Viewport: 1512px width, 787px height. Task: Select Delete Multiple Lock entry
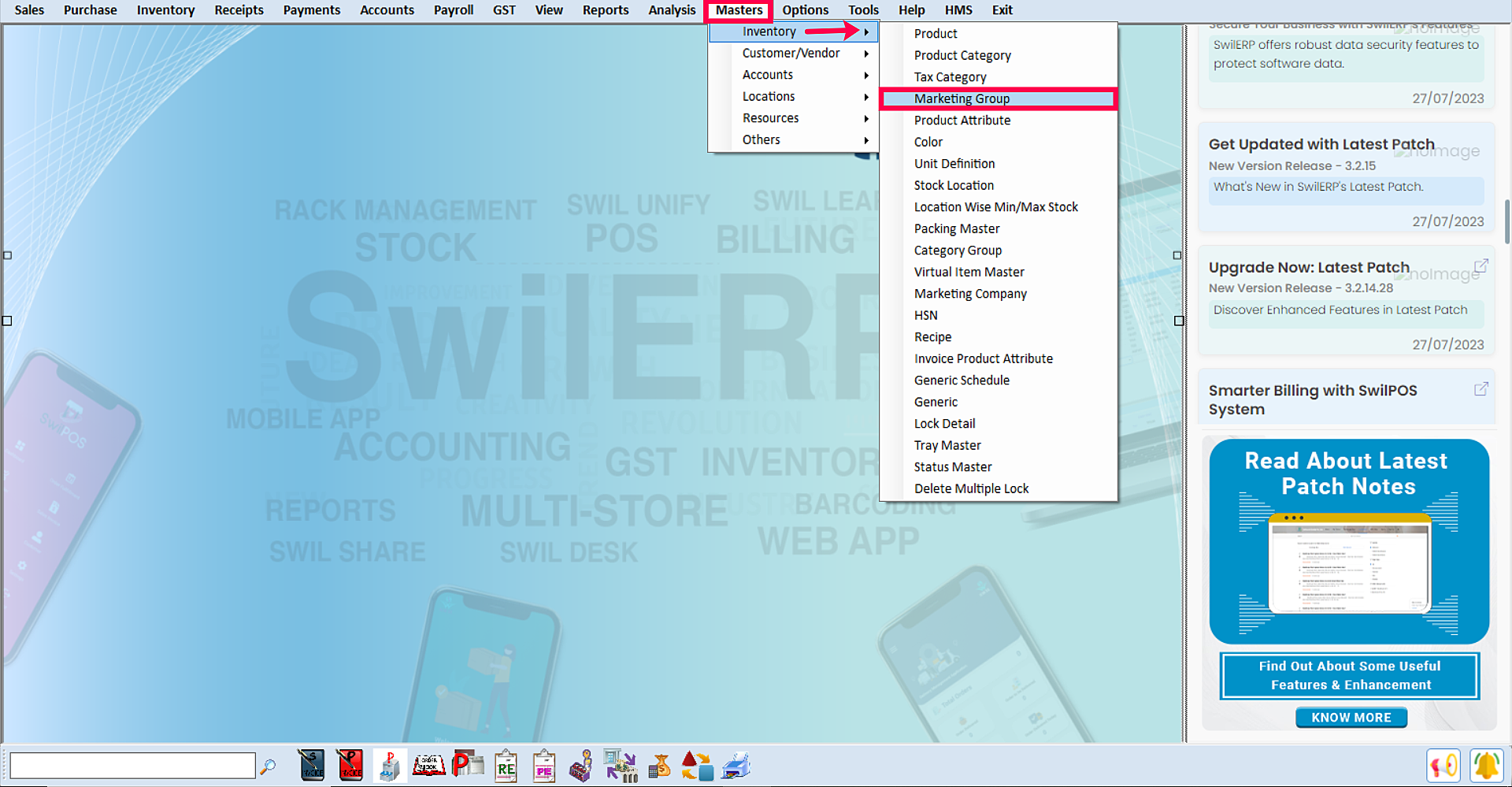coord(998,488)
